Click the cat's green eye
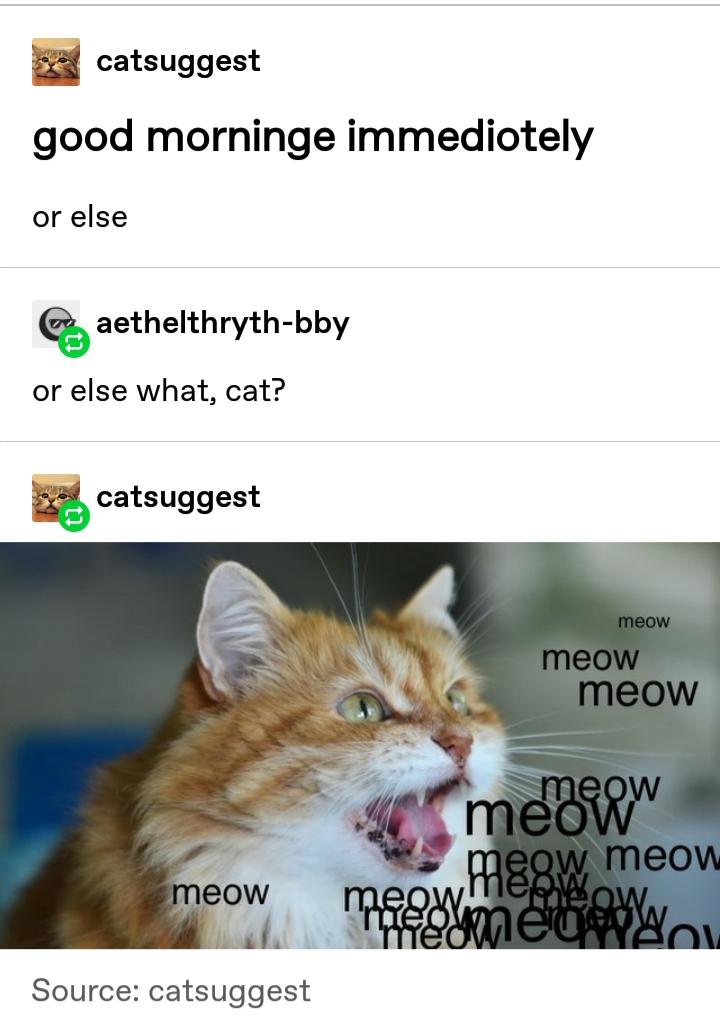This screenshot has width=720, height=1020. click(x=361, y=706)
